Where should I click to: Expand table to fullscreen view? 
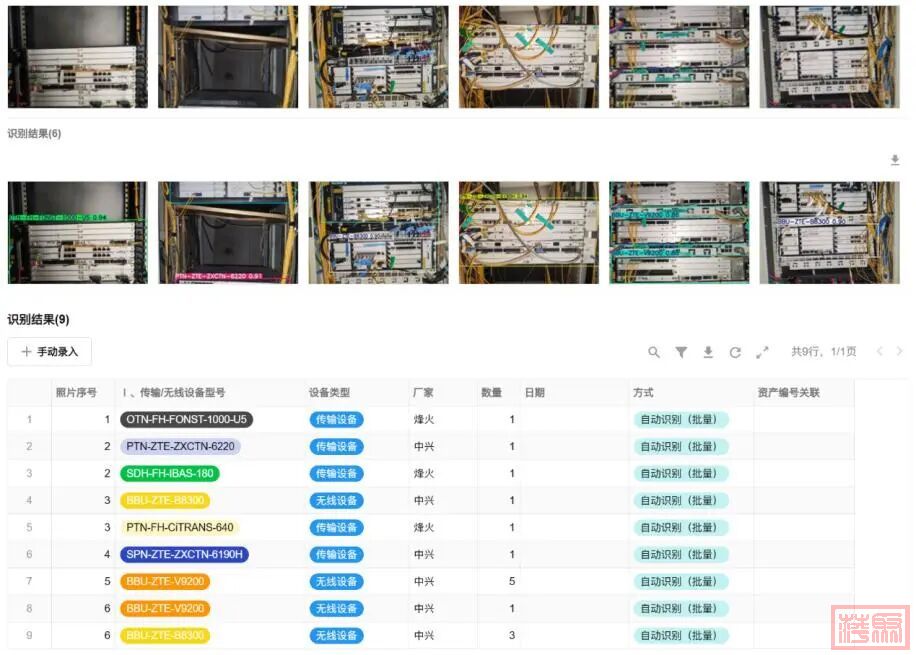coord(762,352)
